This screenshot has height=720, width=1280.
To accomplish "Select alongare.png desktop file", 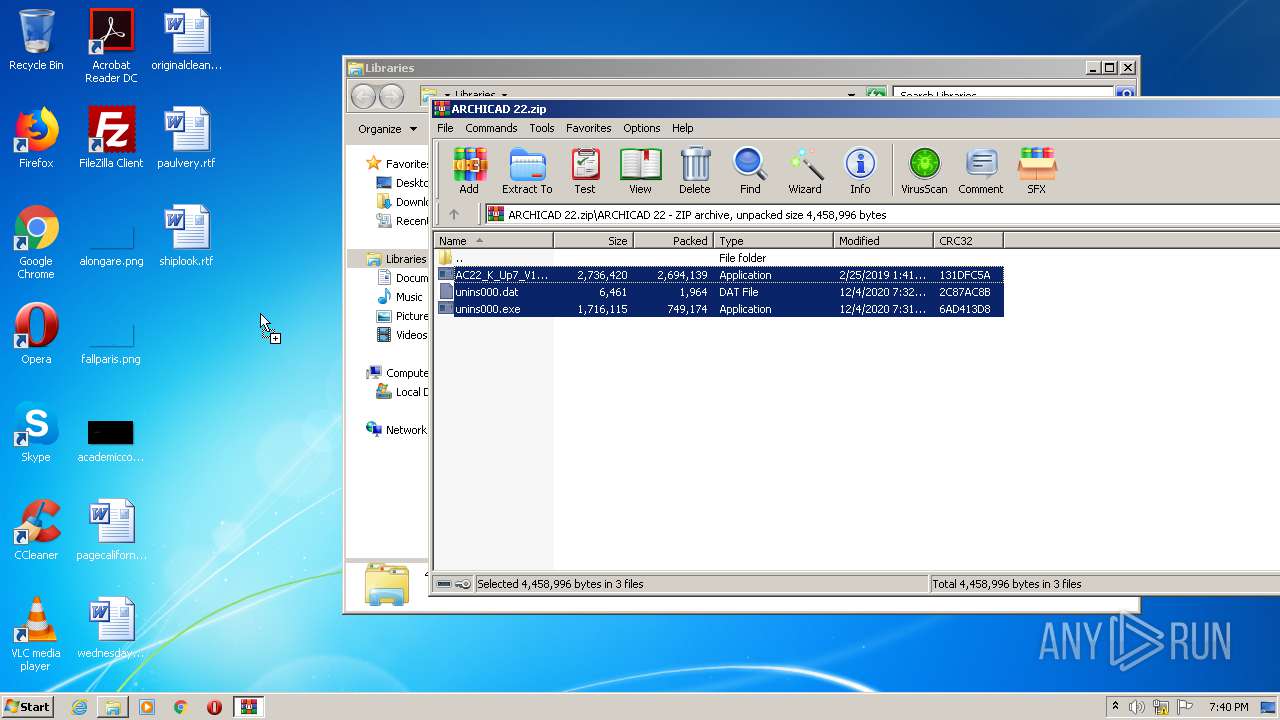I will (111, 246).
